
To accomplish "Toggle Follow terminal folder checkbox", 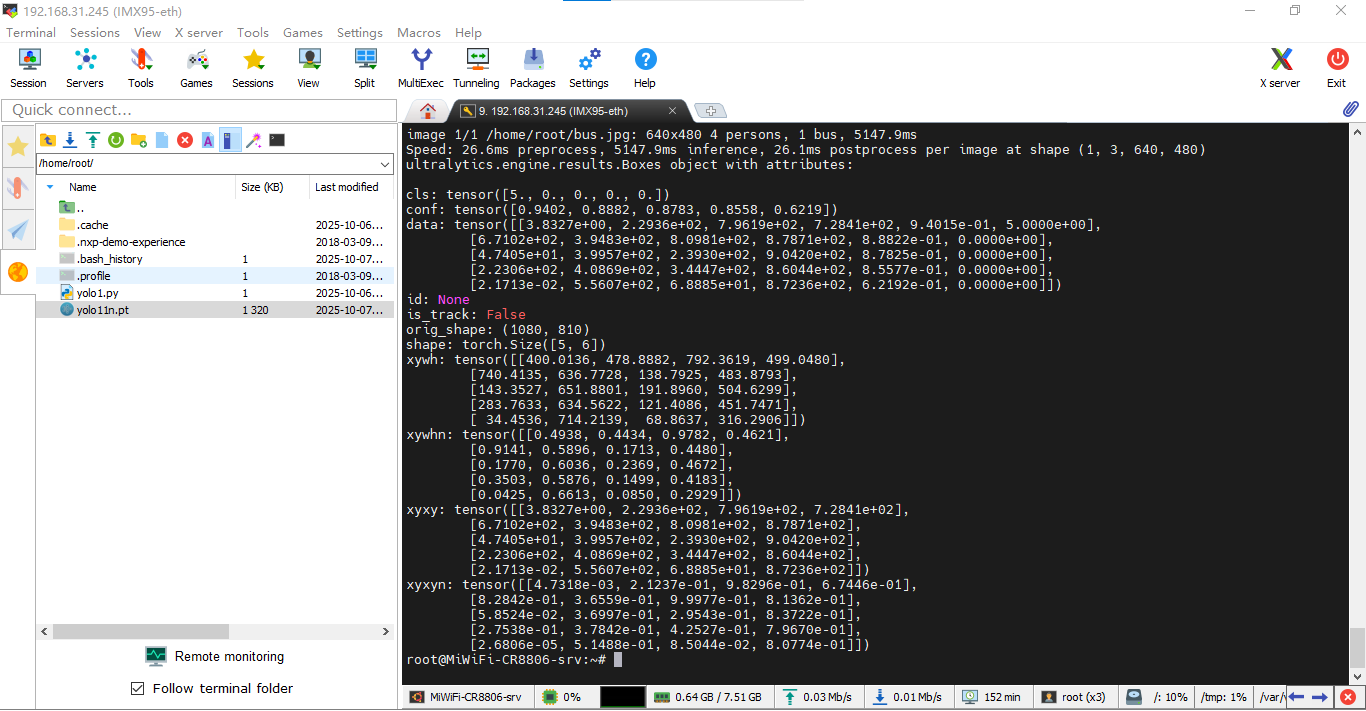I will coord(138,688).
